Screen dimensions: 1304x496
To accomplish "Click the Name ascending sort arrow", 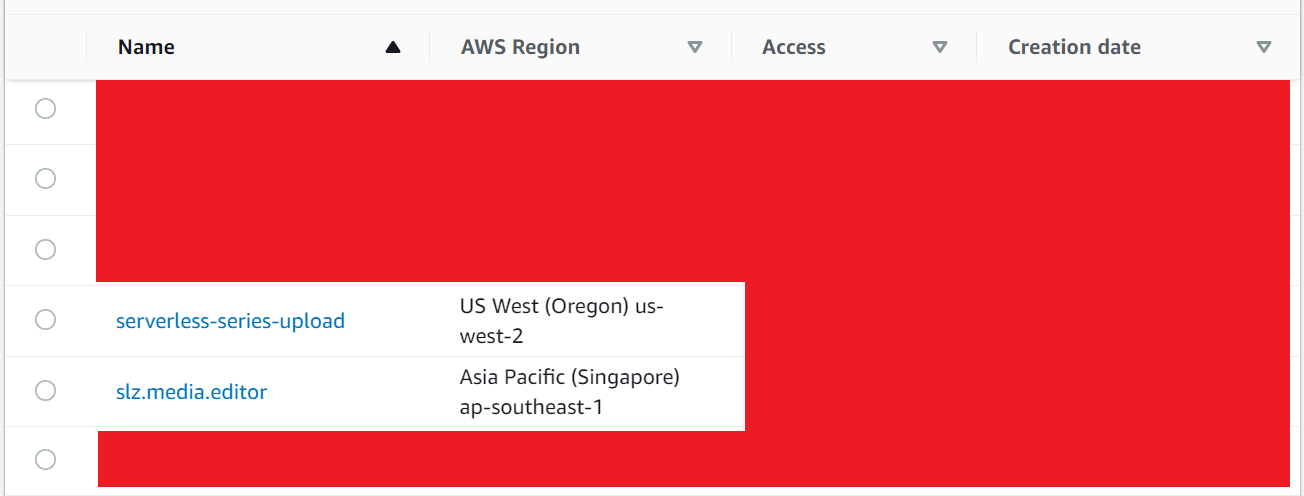I will 393,47.
